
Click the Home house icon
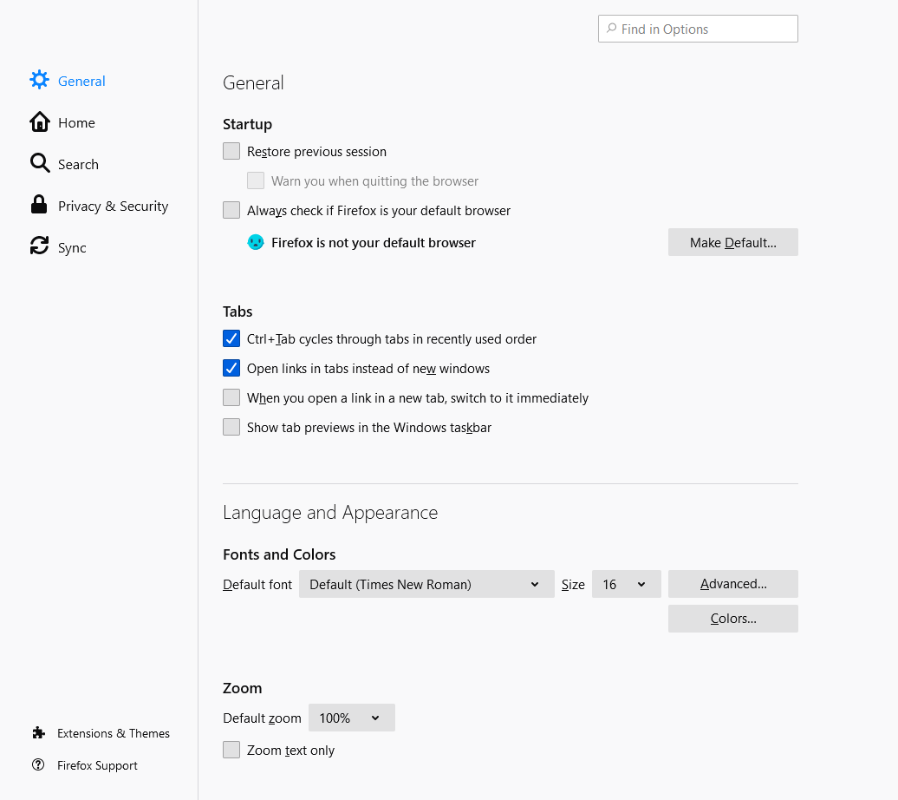click(39, 122)
